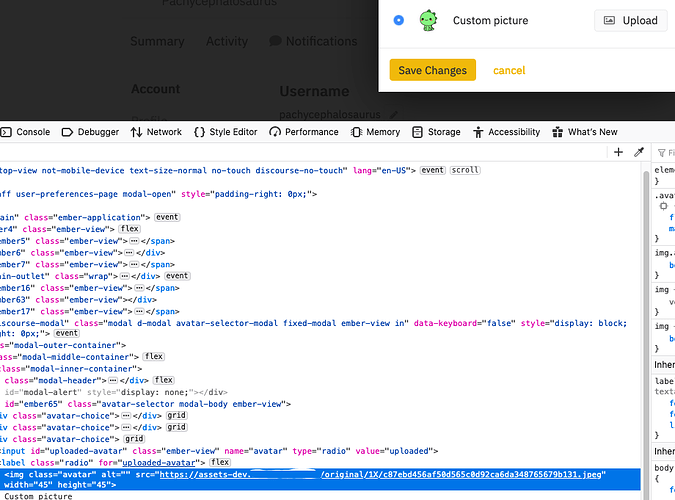Expand ellipsis in ember6 div
Screen dimensions: 675x500
pos(130,253)
